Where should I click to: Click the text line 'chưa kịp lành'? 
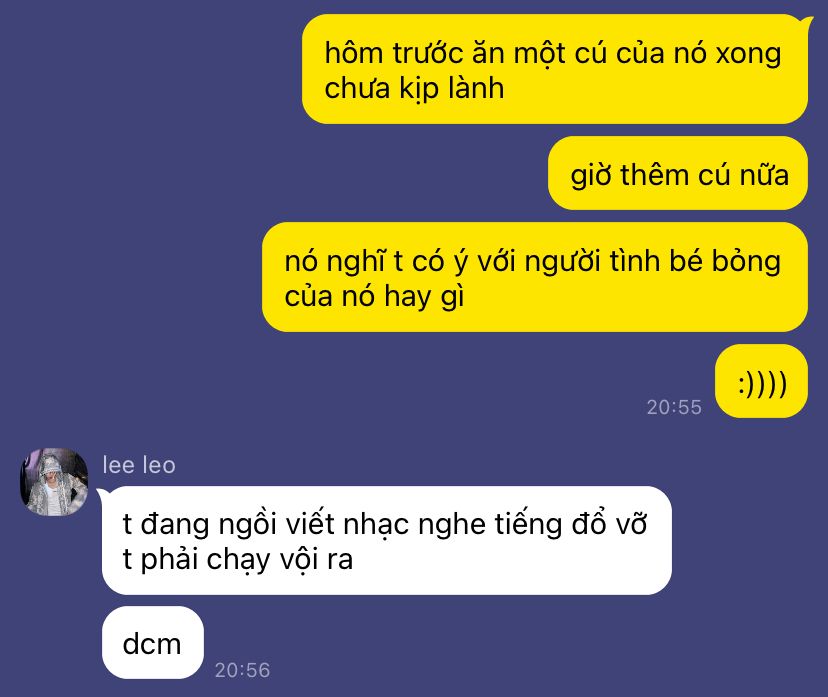point(414,88)
